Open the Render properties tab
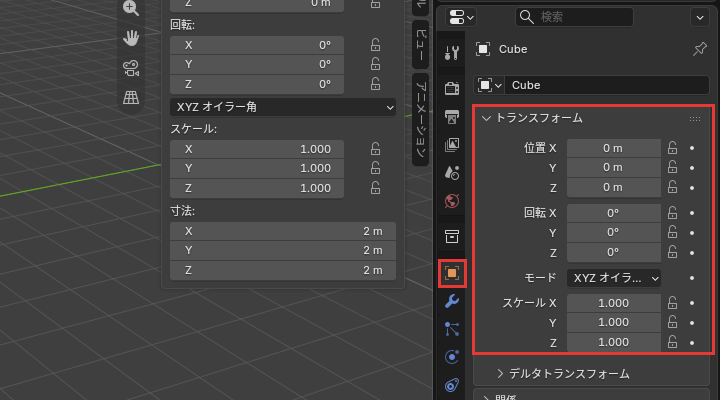Viewport: 720px width, 400px height. pyautogui.click(x=452, y=88)
